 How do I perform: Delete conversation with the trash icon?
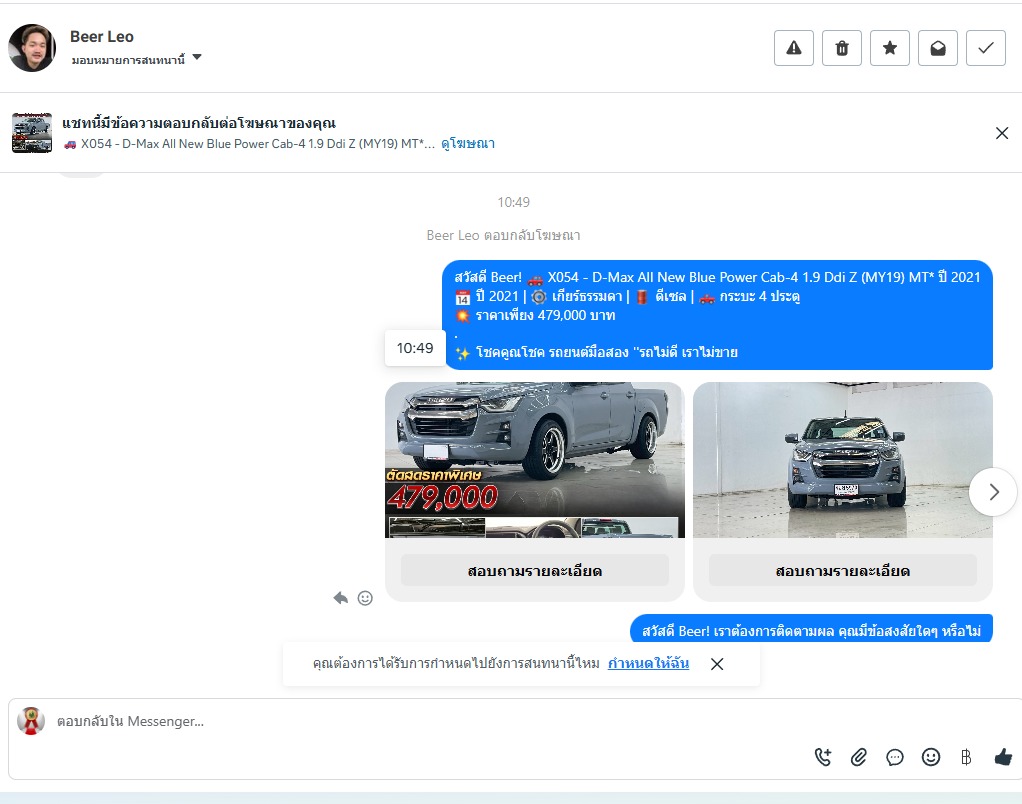pos(841,48)
